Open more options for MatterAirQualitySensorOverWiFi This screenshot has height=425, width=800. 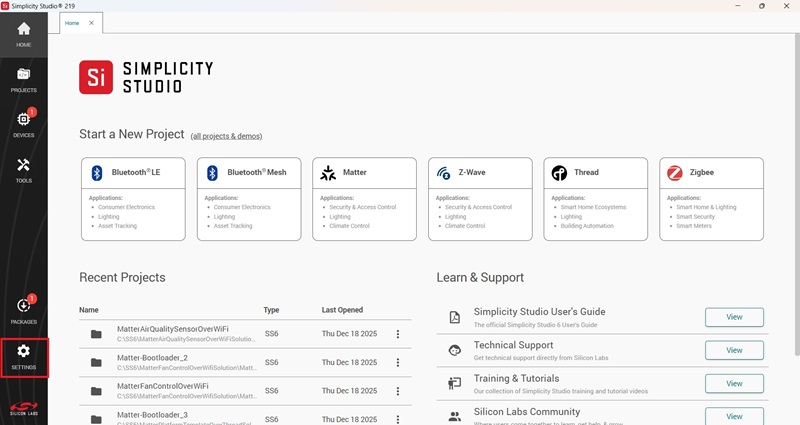pyautogui.click(x=398, y=334)
